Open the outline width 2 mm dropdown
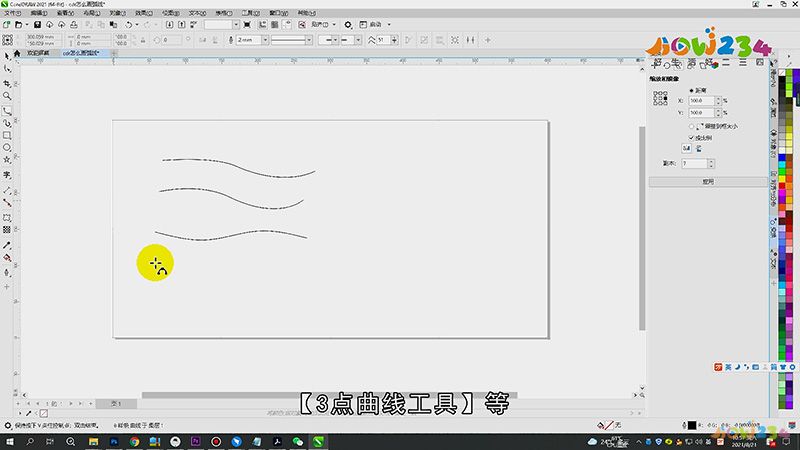 (265, 40)
